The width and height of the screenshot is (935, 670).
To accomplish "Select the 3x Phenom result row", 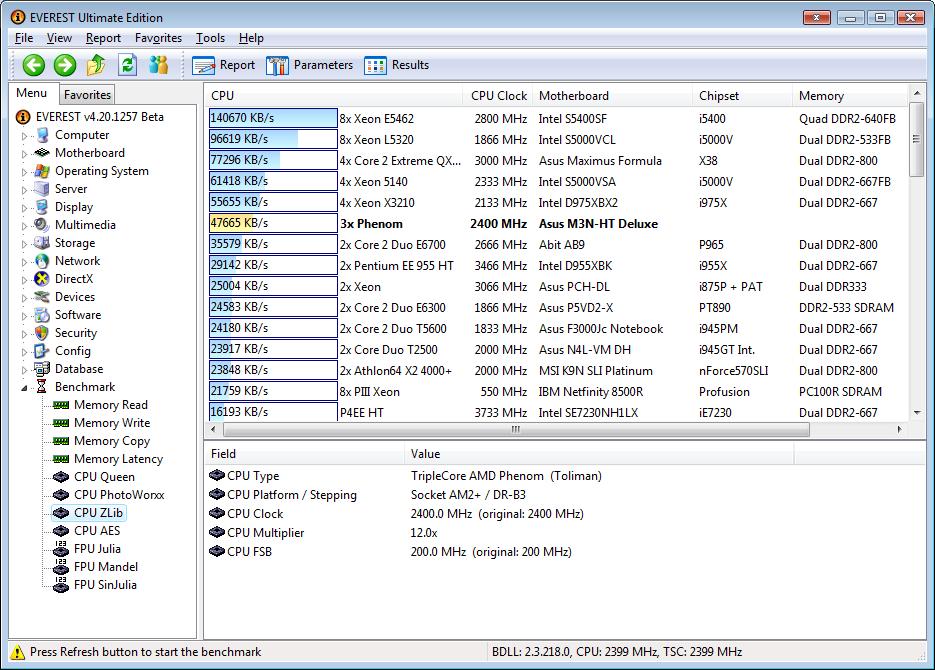I will click(558, 224).
